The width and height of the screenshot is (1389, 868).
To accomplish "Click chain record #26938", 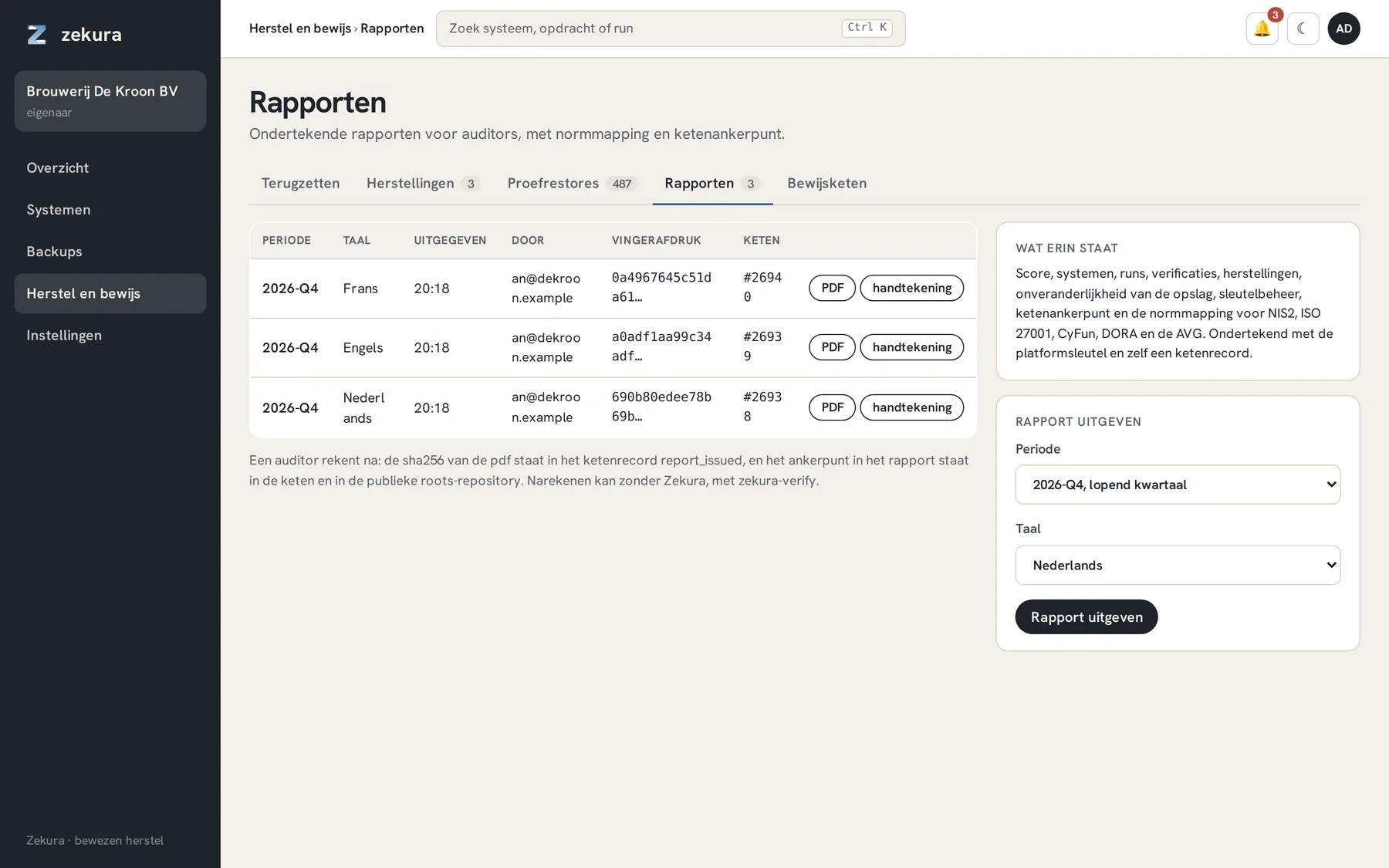I will (762, 407).
